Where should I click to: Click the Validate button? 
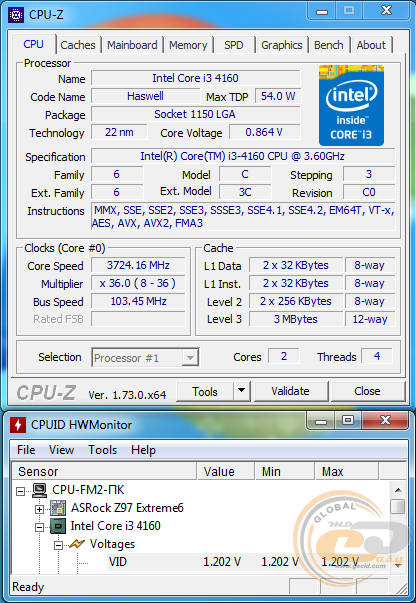pyautogui.click(x=291, y=391)
